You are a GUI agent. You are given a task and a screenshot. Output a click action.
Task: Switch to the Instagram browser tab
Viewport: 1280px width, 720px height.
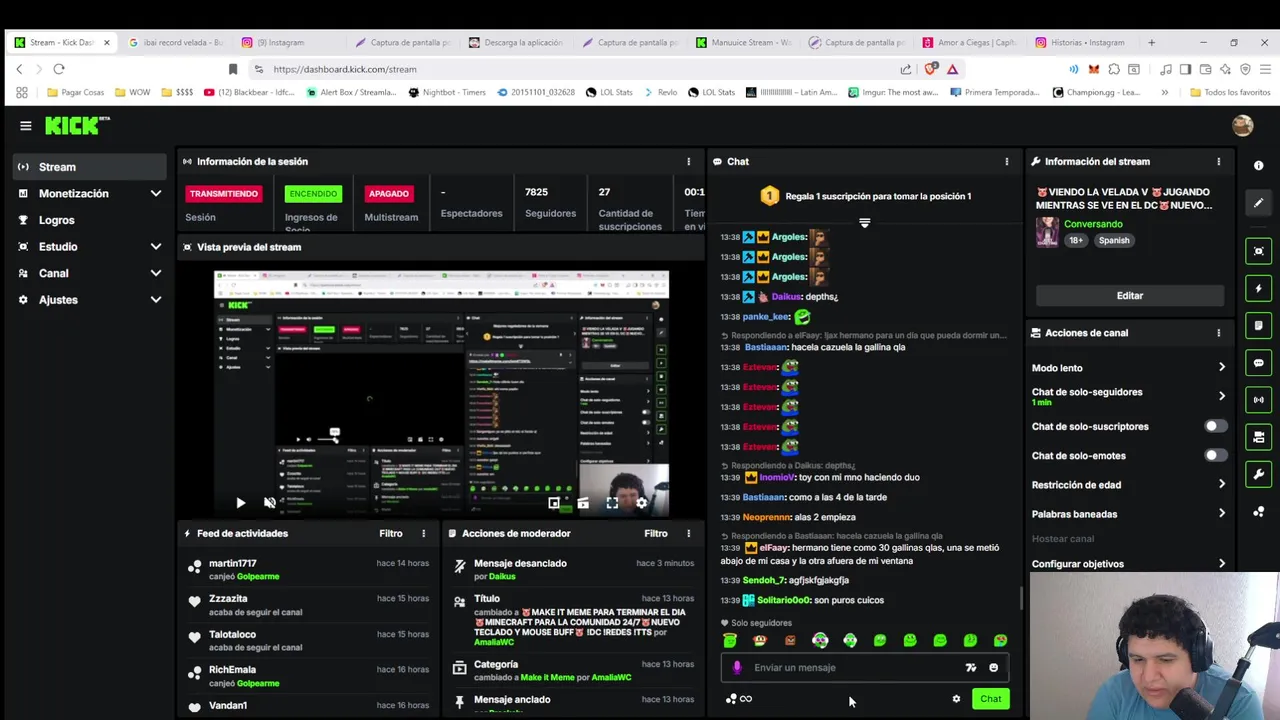[x=287, y=42]
